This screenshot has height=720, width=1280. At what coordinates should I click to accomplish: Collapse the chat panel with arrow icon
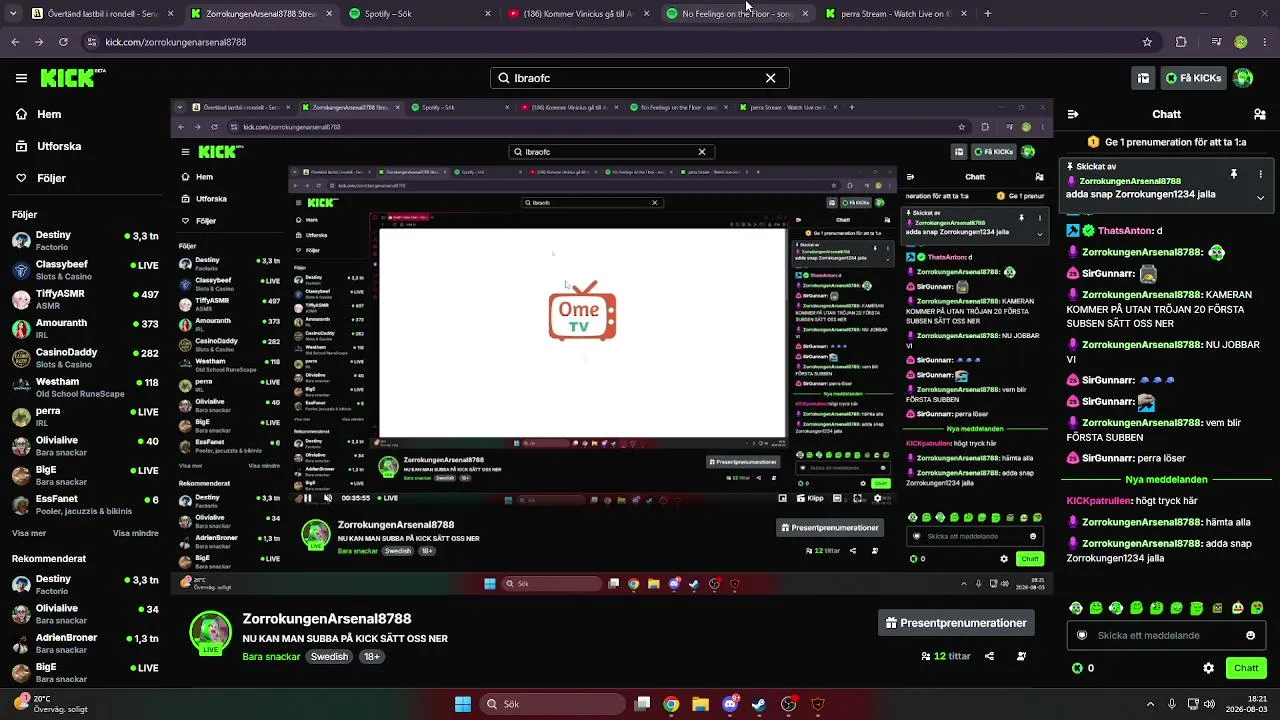coord(1073,115)
